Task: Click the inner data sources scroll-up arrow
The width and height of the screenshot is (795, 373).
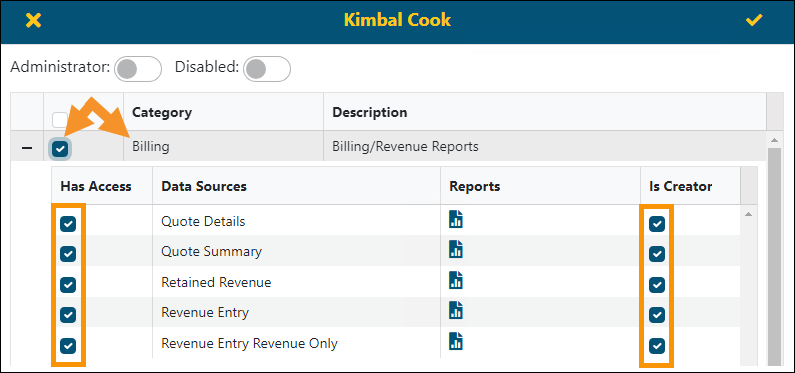Action: 748,214
